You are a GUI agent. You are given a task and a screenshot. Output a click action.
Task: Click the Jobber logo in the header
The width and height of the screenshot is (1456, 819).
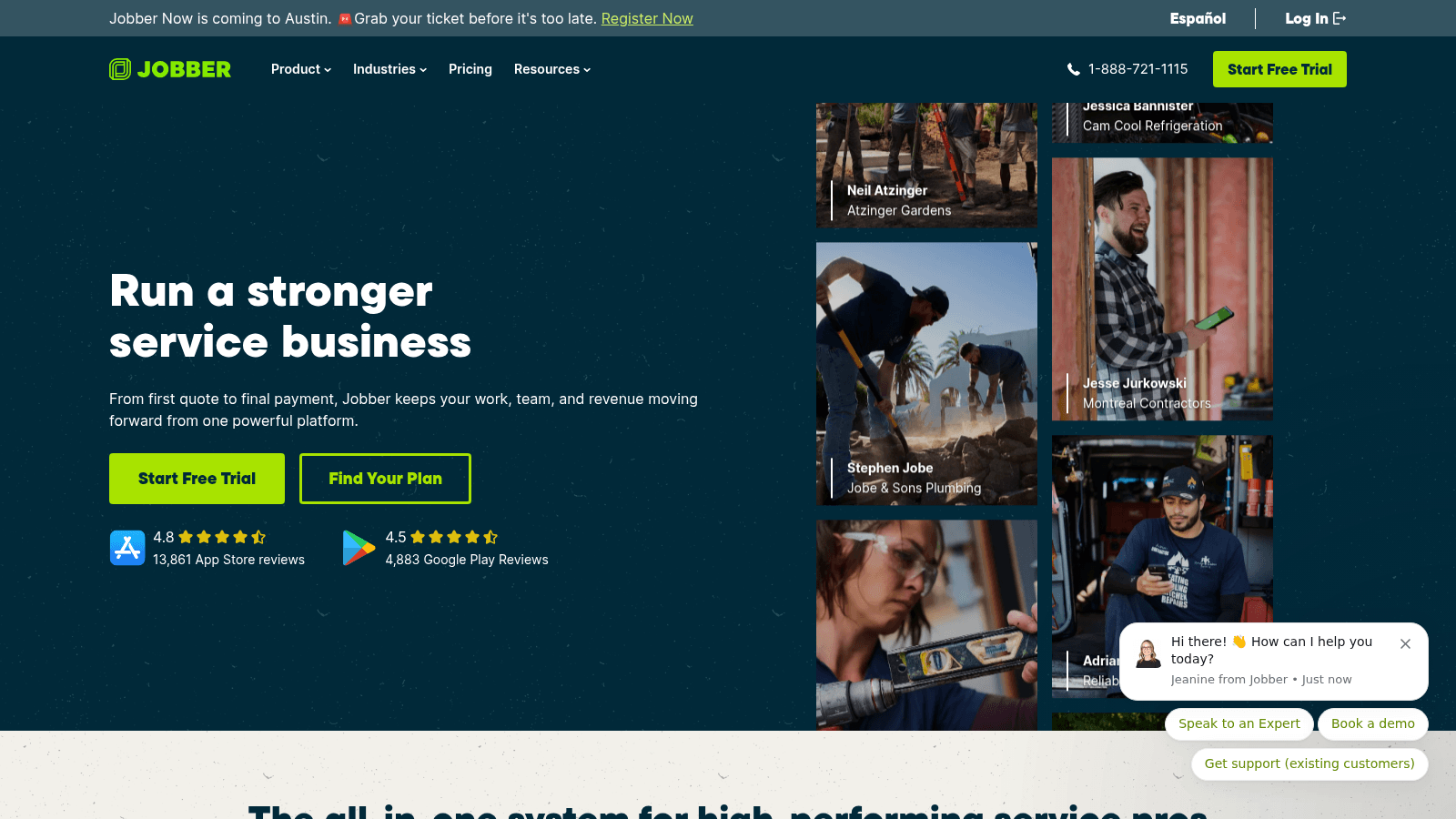(170, 69)
